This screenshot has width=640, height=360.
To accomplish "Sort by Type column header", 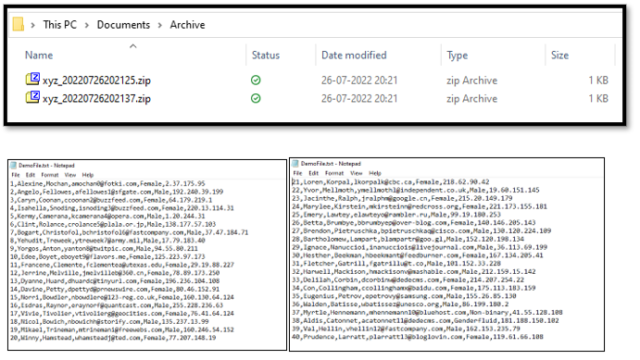I will point(457,55).
